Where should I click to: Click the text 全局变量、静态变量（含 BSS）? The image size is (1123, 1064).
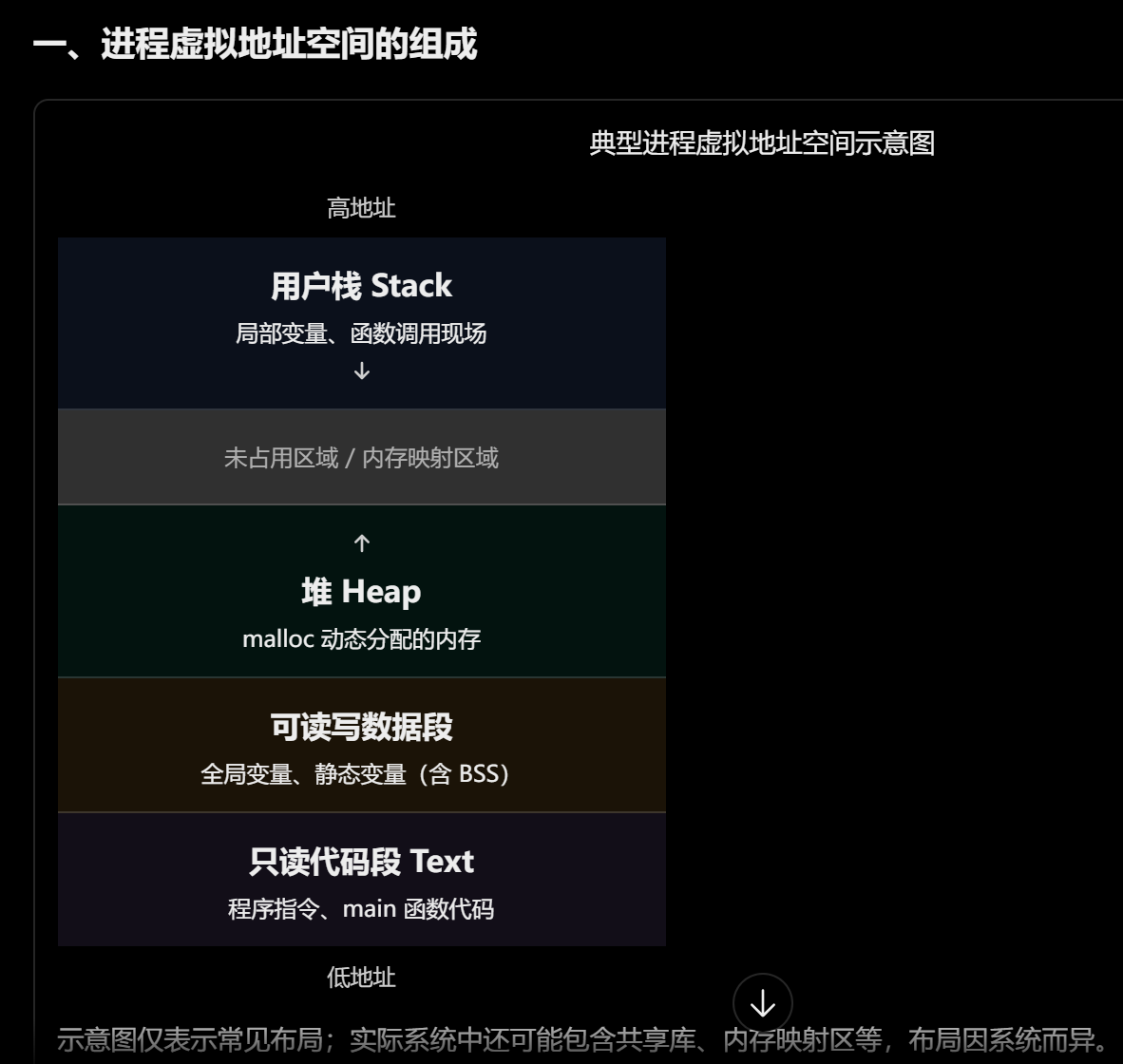[x=356, y=774]
